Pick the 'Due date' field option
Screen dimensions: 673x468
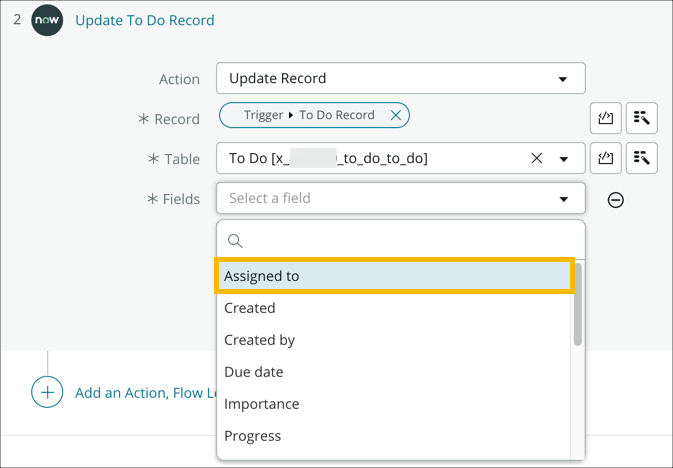[x=254, y=372]
